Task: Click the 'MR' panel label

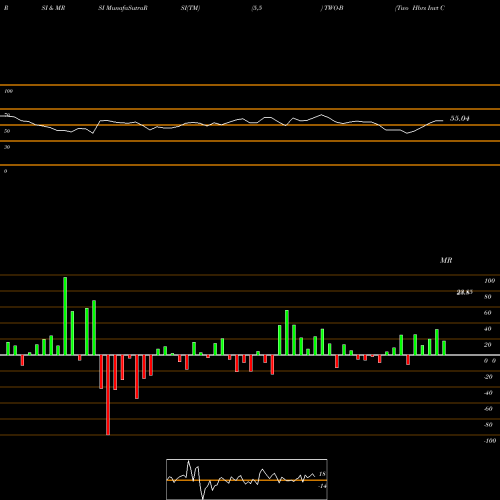Action: tap(446, 260)
